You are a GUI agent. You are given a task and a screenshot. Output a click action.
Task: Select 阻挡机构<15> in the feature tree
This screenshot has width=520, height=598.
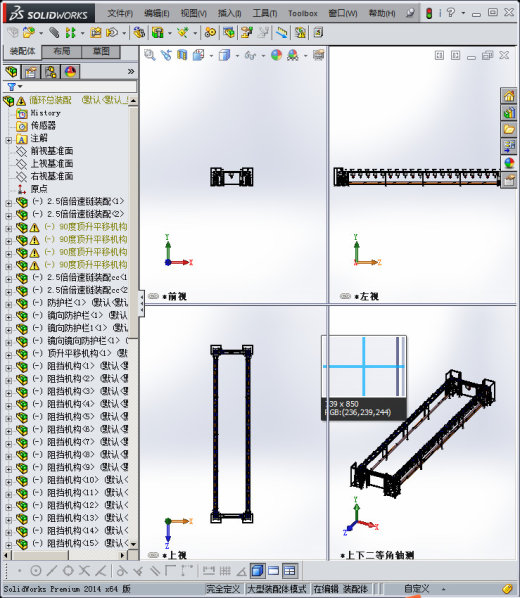click(72, 543)
